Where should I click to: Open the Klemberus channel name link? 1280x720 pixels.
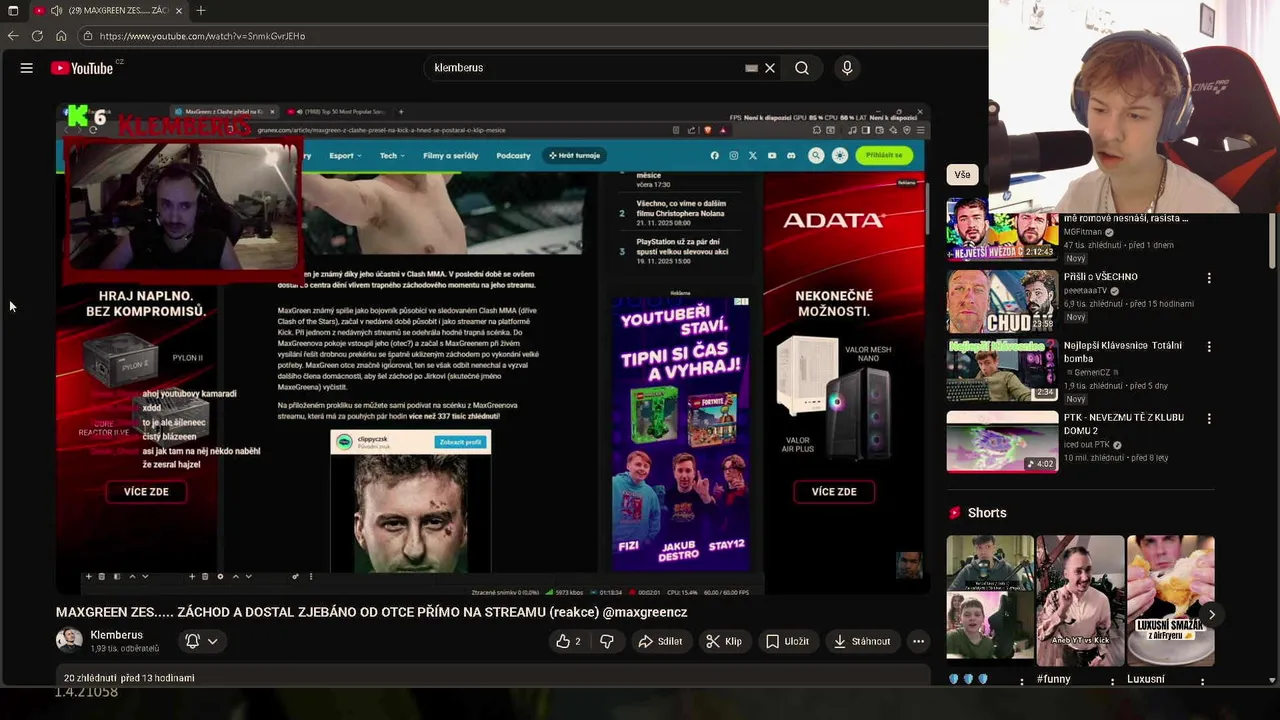pyautogui.click(x=117, y=635)
